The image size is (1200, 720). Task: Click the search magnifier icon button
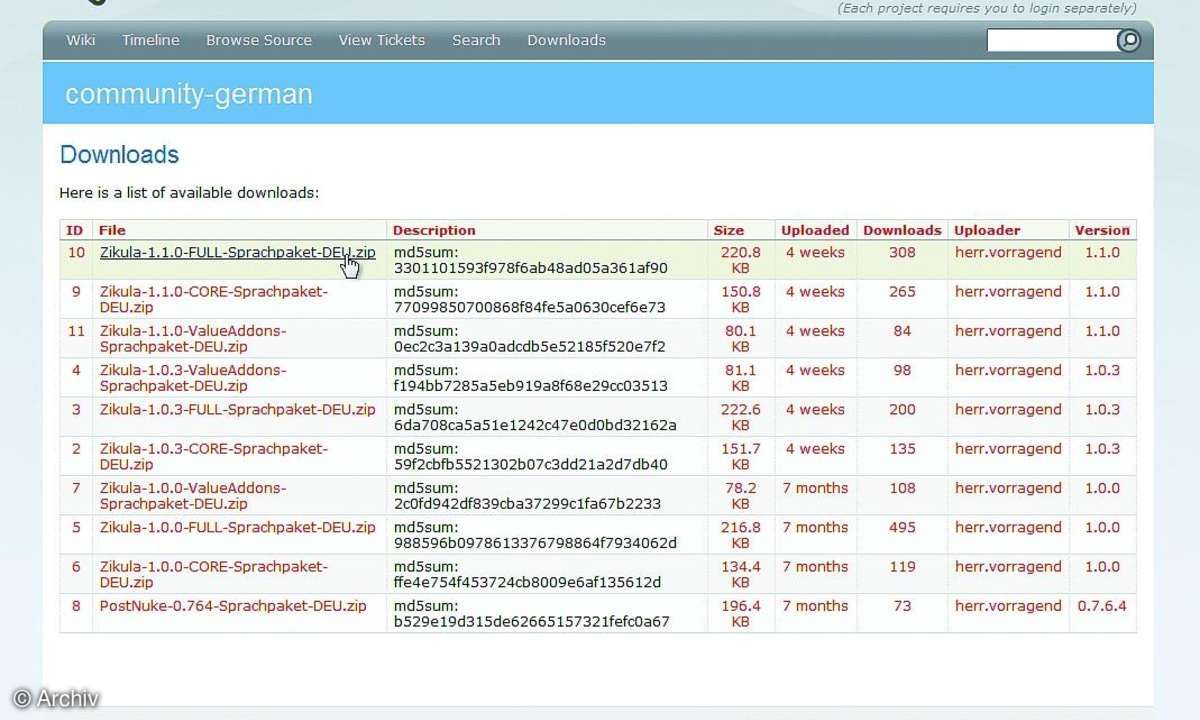pyautogui.click(x=1128, y=40)
